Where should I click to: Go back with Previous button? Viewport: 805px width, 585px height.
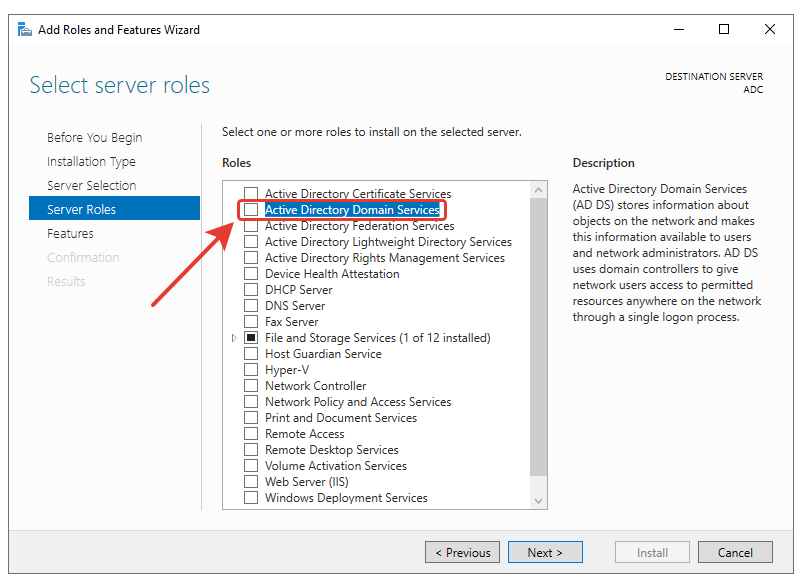tap(462, 552)
